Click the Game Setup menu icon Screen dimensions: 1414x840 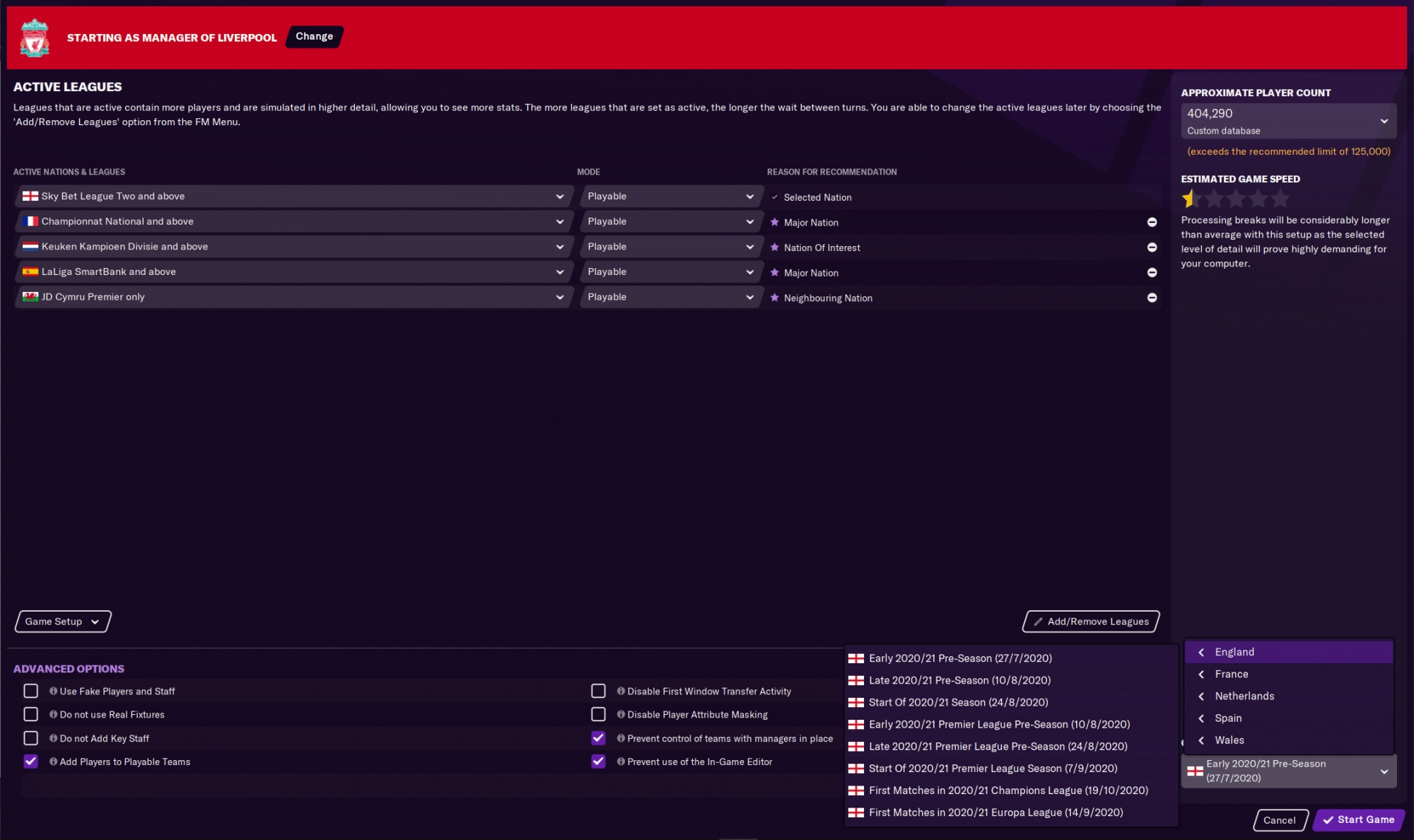(94, 621)
